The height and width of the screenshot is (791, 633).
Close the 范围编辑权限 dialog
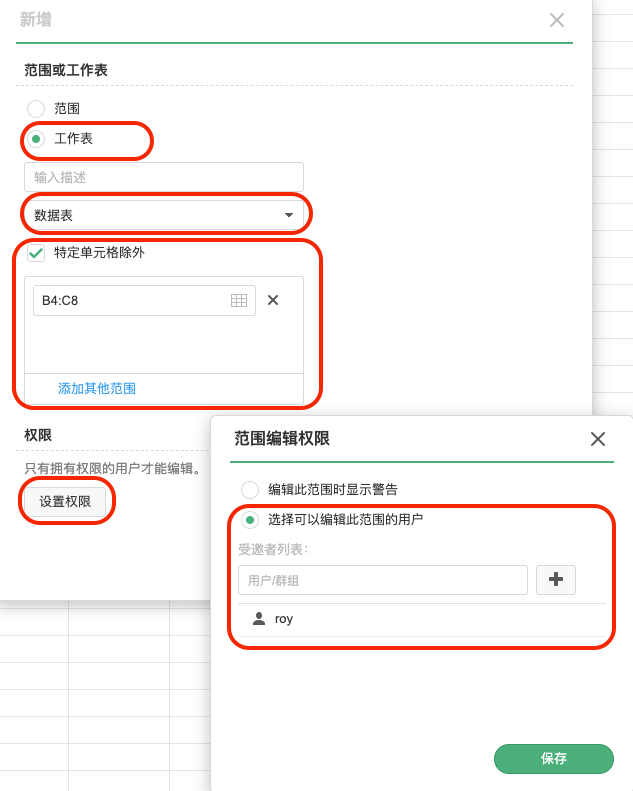(x=598, y=439)
